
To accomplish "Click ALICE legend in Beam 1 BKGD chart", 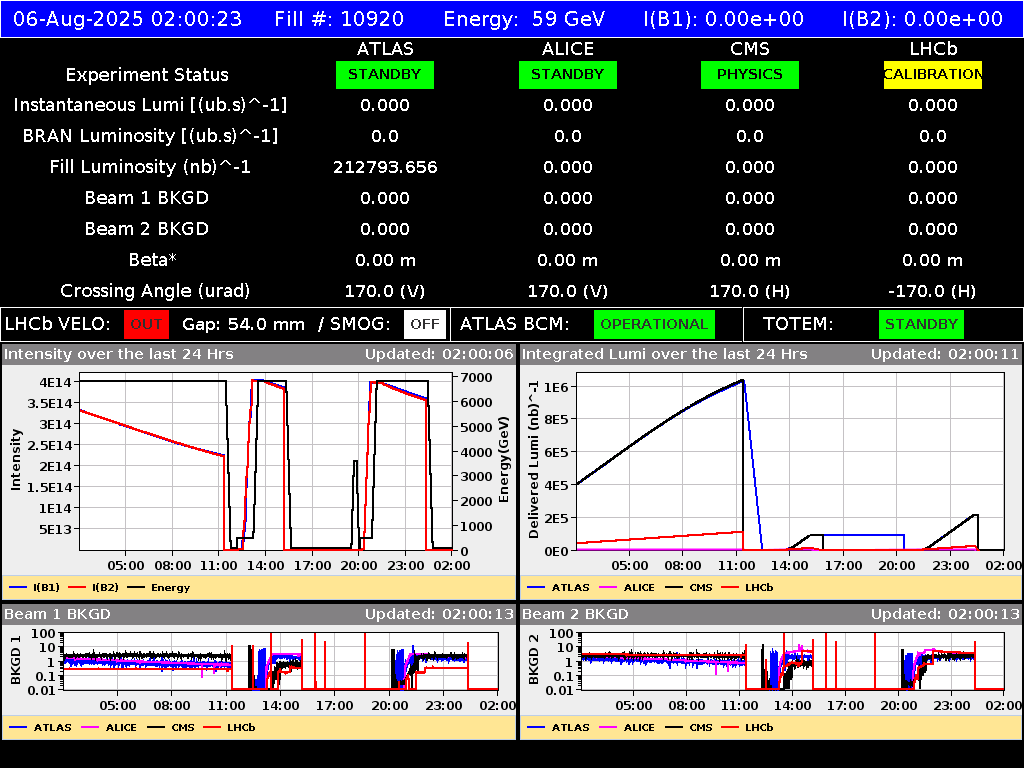I will [x=108, y=727].
